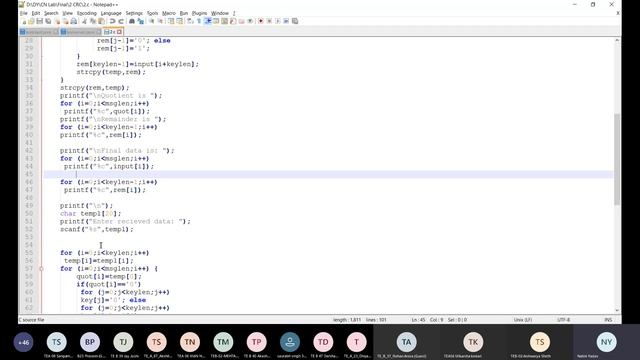
Task: Collapse the for-loop fold marker at line 57
Action: click(x=41, y=269)
